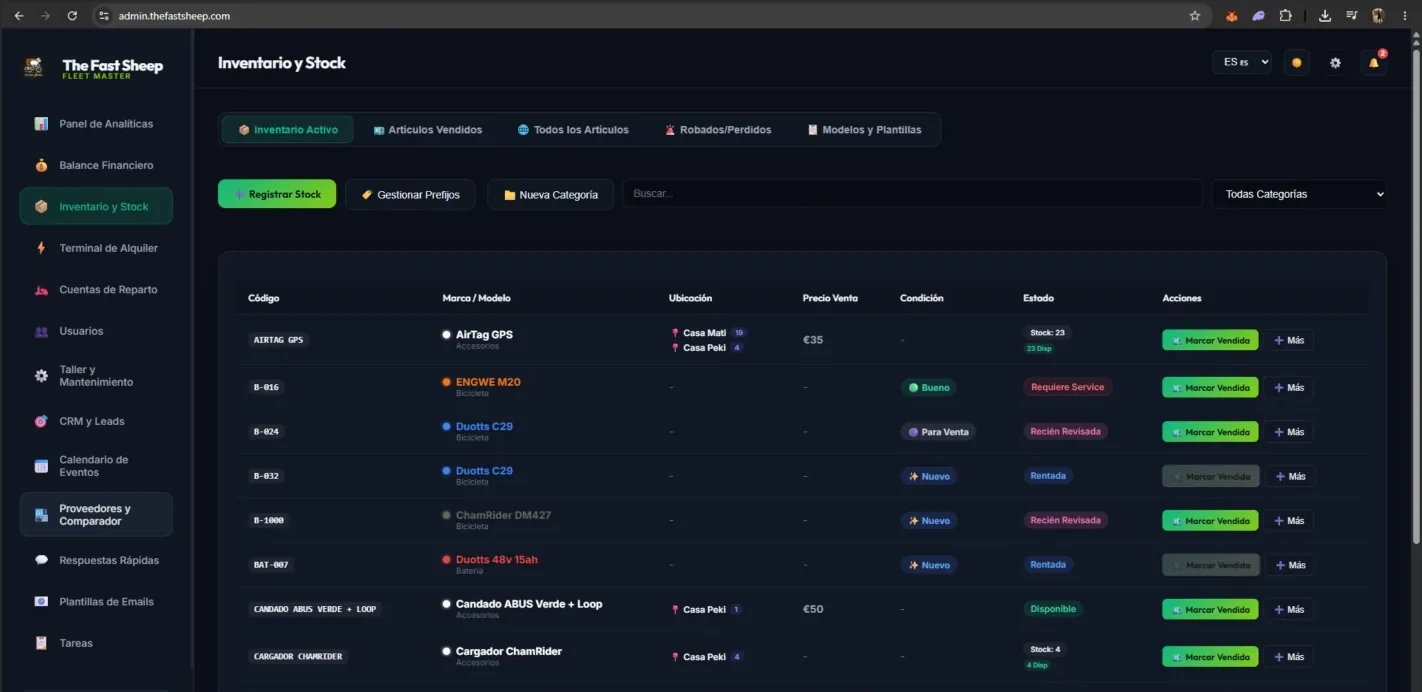Select Proveedores y Comparador in sidebar
1422x692 pixels.
[x=96, y=515]
